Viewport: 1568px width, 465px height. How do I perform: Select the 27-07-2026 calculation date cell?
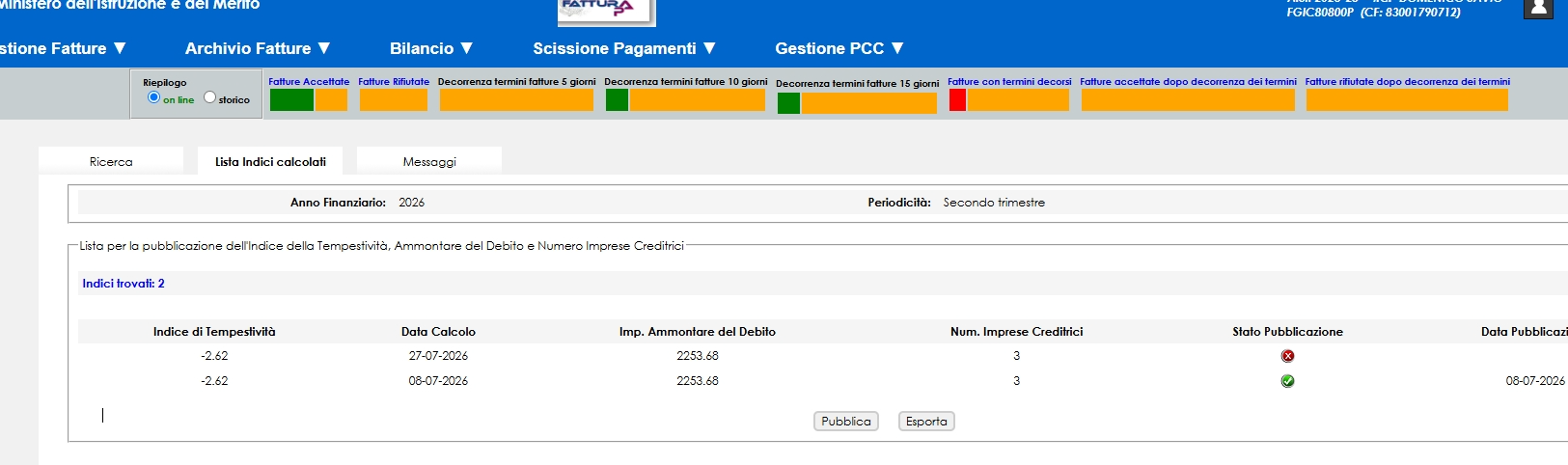438,356
